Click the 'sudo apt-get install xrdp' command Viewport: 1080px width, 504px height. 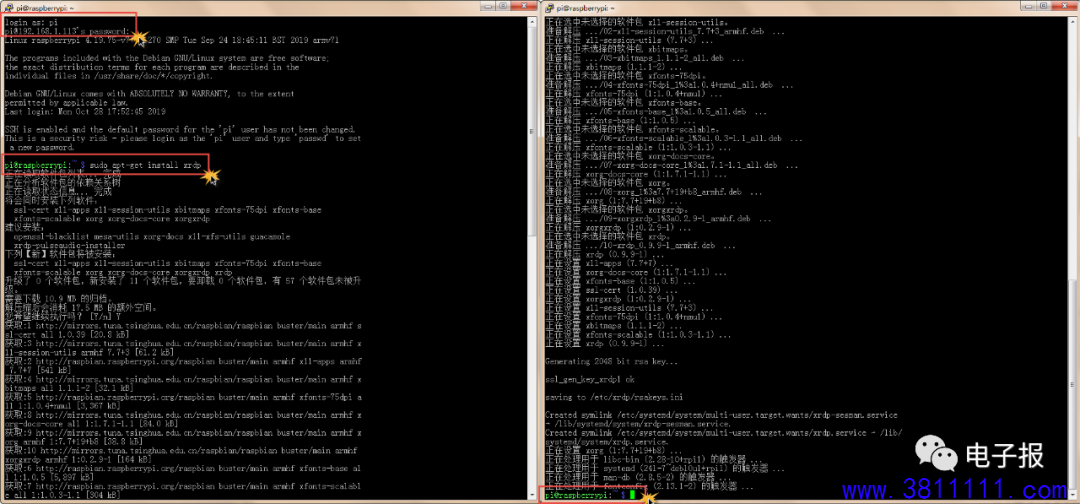[145, 165]
